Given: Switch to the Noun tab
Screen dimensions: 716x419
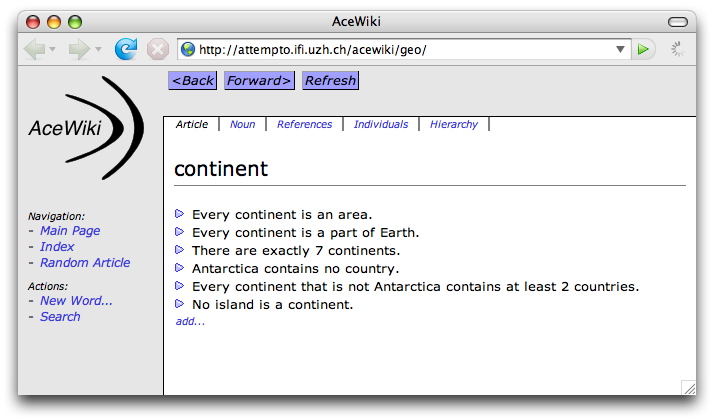Looking at the screenshot, I should pos(242,125).
